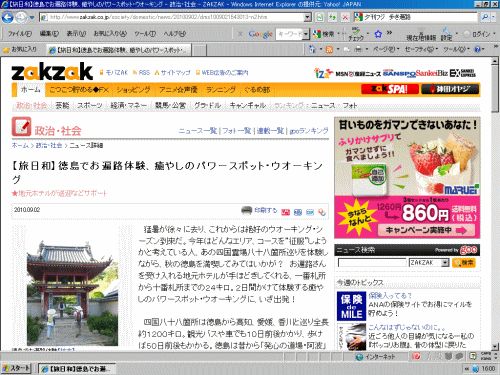Click the magnifier search icon in the browser search box

(485, 17)
